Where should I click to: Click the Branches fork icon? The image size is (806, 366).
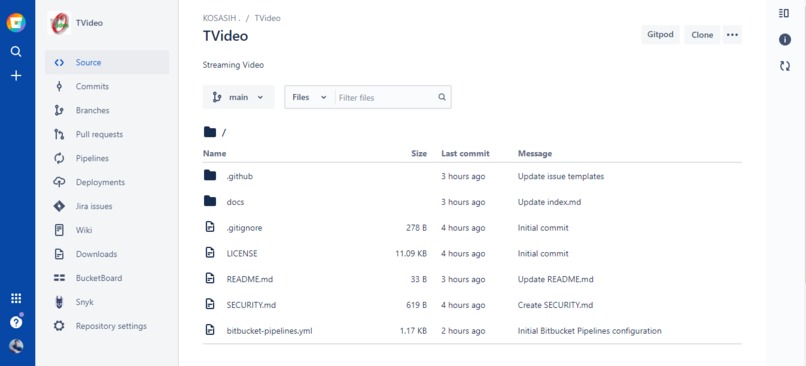(x=59, y=111)
